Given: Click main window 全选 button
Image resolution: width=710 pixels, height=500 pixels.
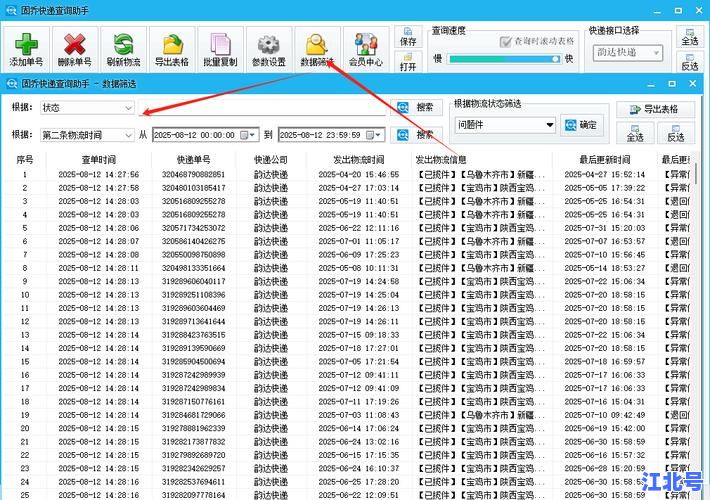Looking at the screenshot, I should click(690, 36).
